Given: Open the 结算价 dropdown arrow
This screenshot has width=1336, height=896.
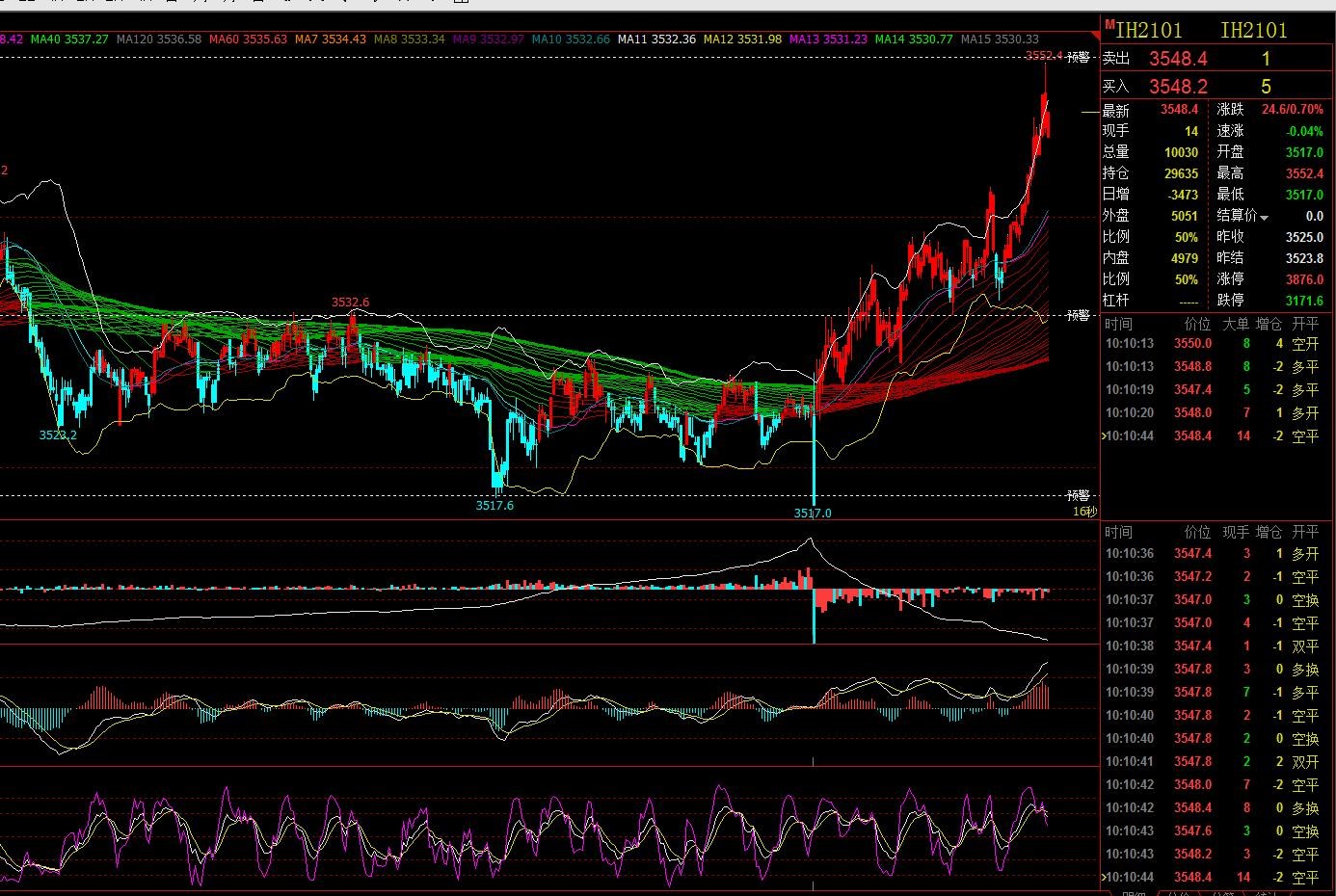Looking at the screenshot, I should [x=1265, y=218].
